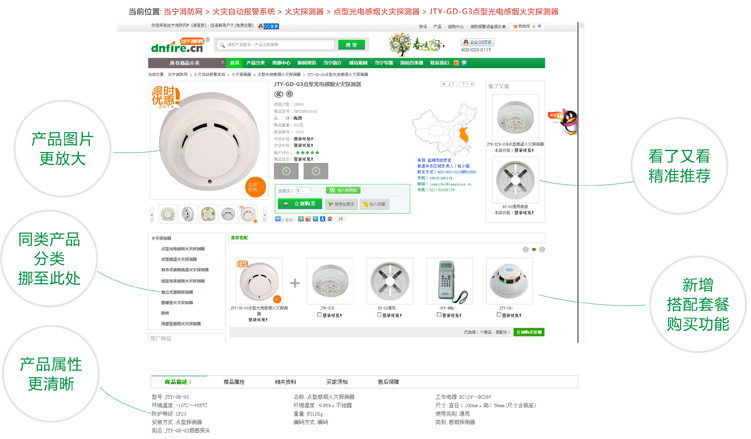Switch to the 商品属性 tab
Image resolution: width=751 pixels, height=439 pixels.
click(x=234, y=382)
